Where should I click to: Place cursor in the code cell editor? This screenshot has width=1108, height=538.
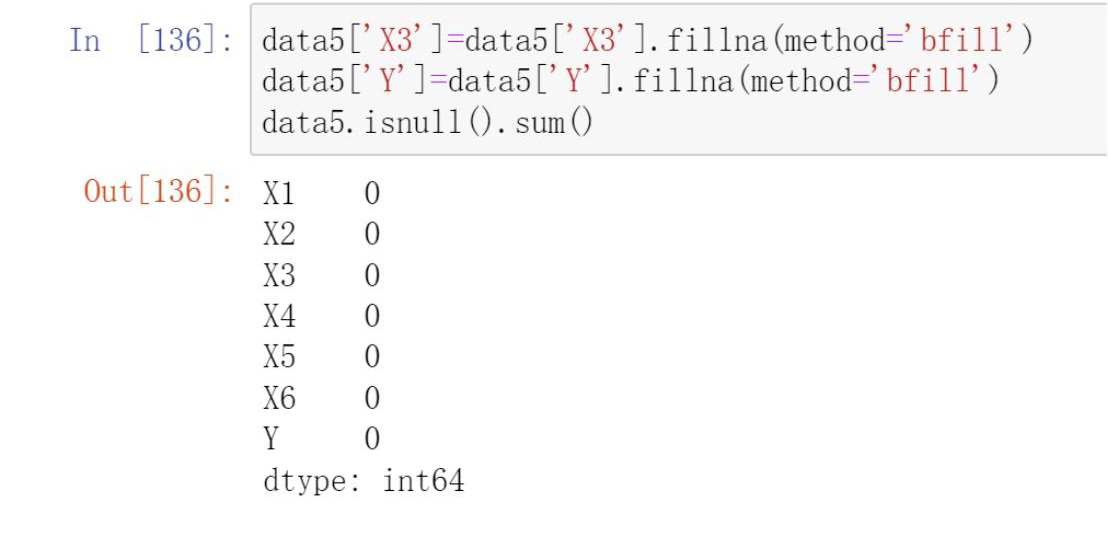tap(678, 79)
